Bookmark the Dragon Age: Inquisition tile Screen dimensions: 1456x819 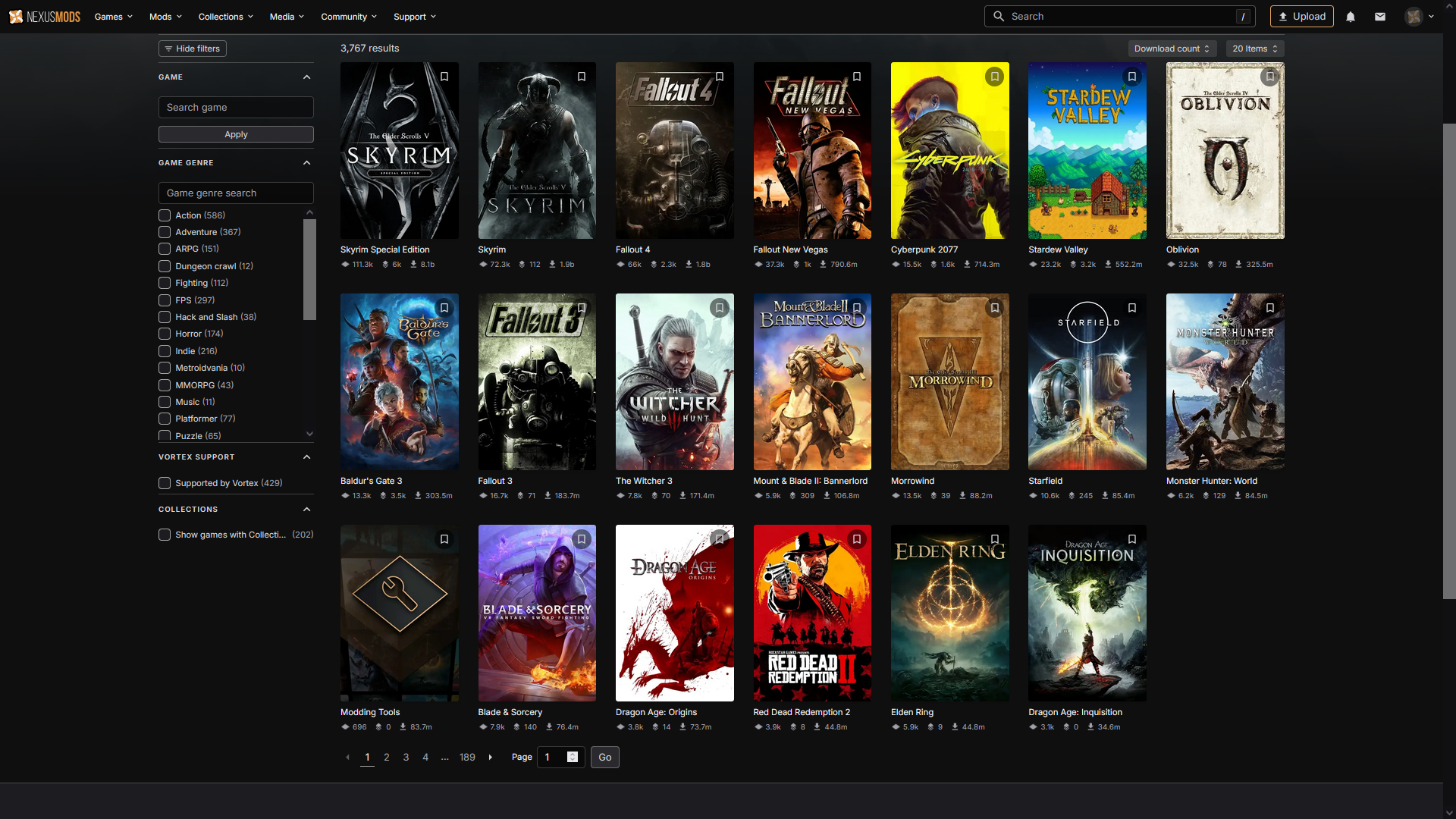(1132, 539)
